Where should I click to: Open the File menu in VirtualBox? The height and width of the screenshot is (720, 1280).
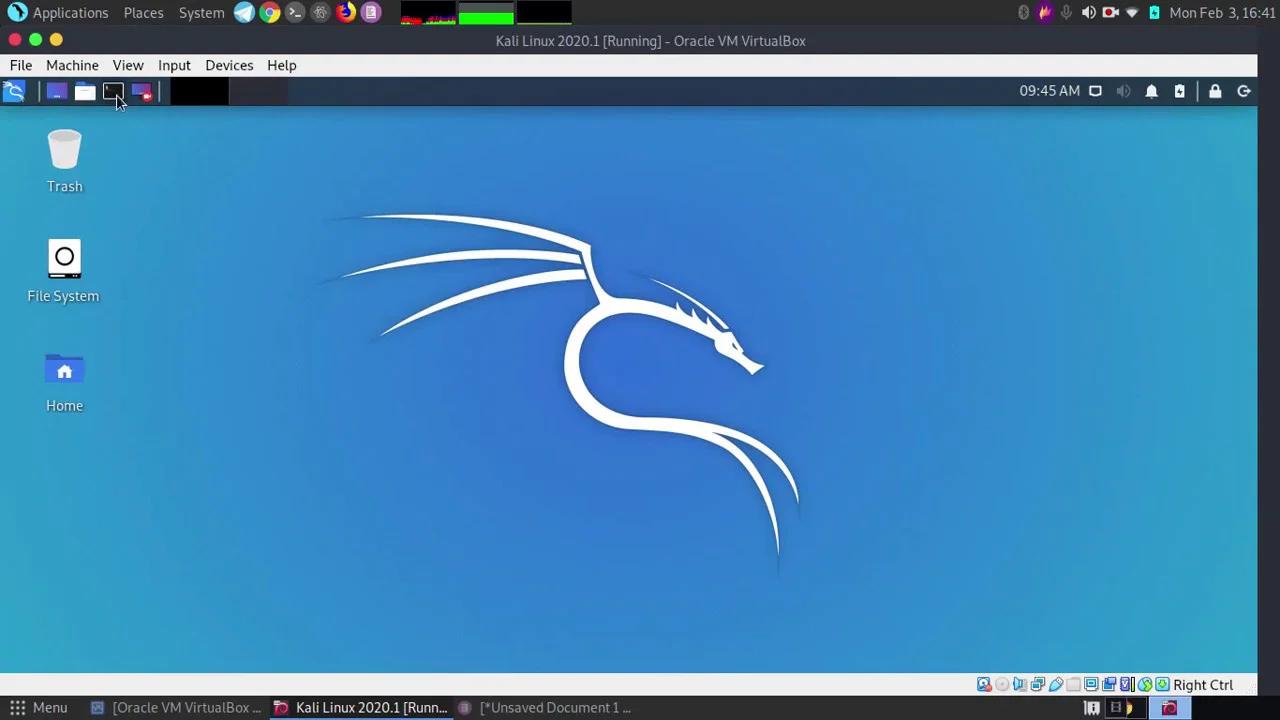tap(21, 65)
